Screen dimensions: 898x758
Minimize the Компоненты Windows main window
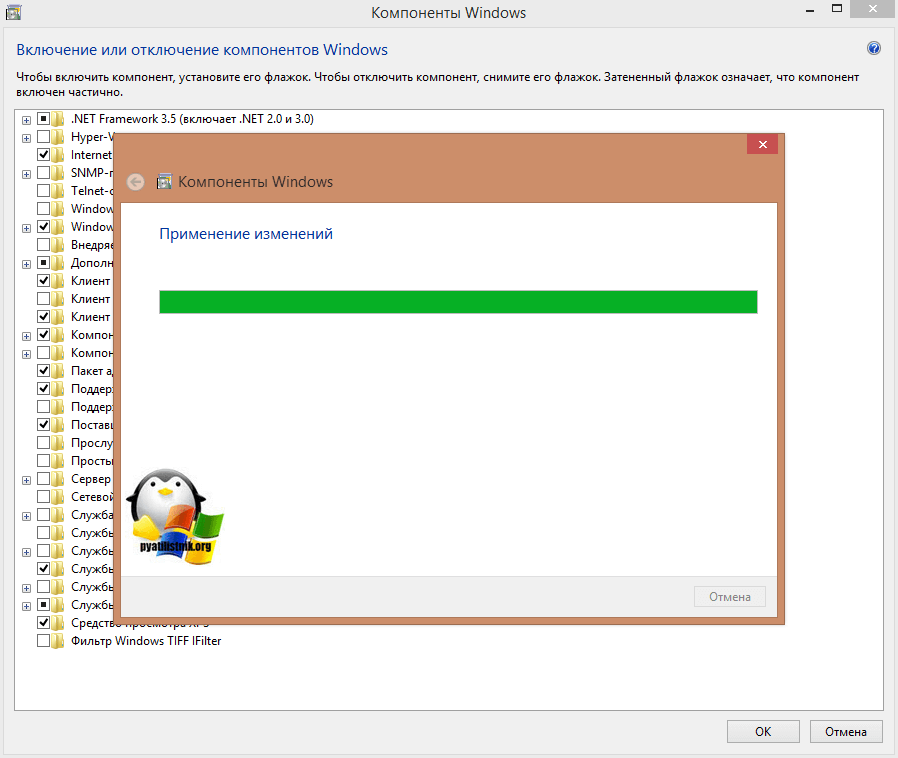coord(810,10)
